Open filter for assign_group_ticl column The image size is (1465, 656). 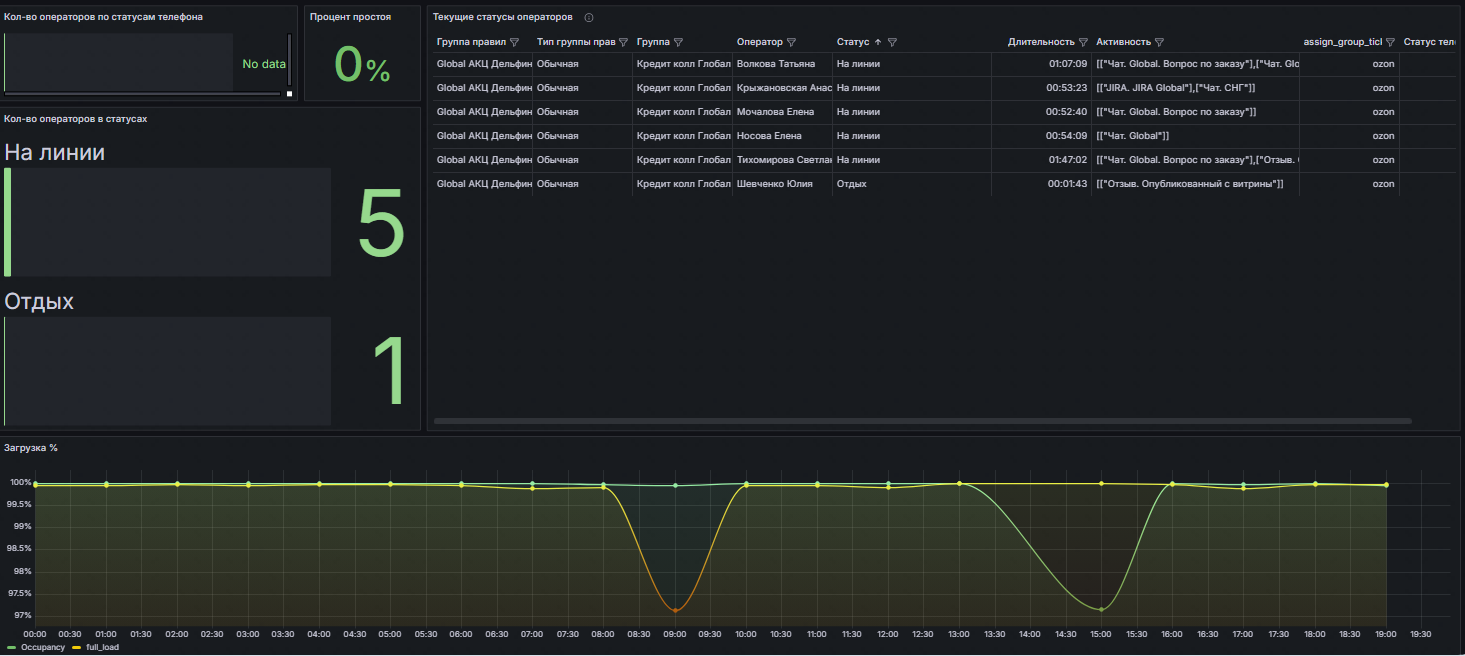1390,42
